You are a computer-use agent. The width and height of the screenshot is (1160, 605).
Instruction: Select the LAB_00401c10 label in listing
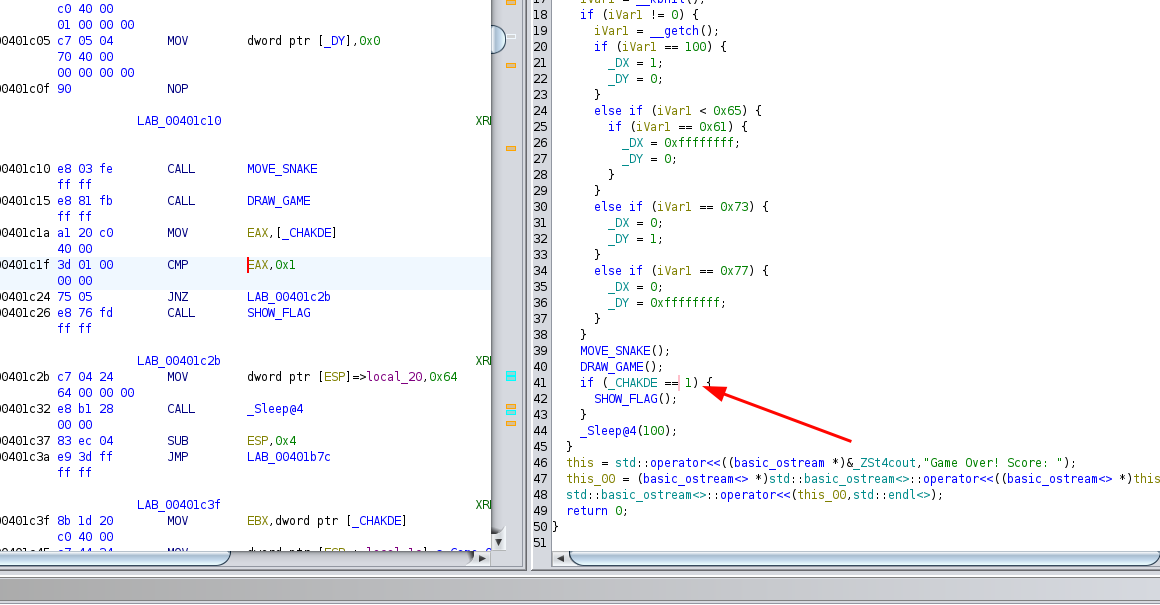[x=179, y=121]
